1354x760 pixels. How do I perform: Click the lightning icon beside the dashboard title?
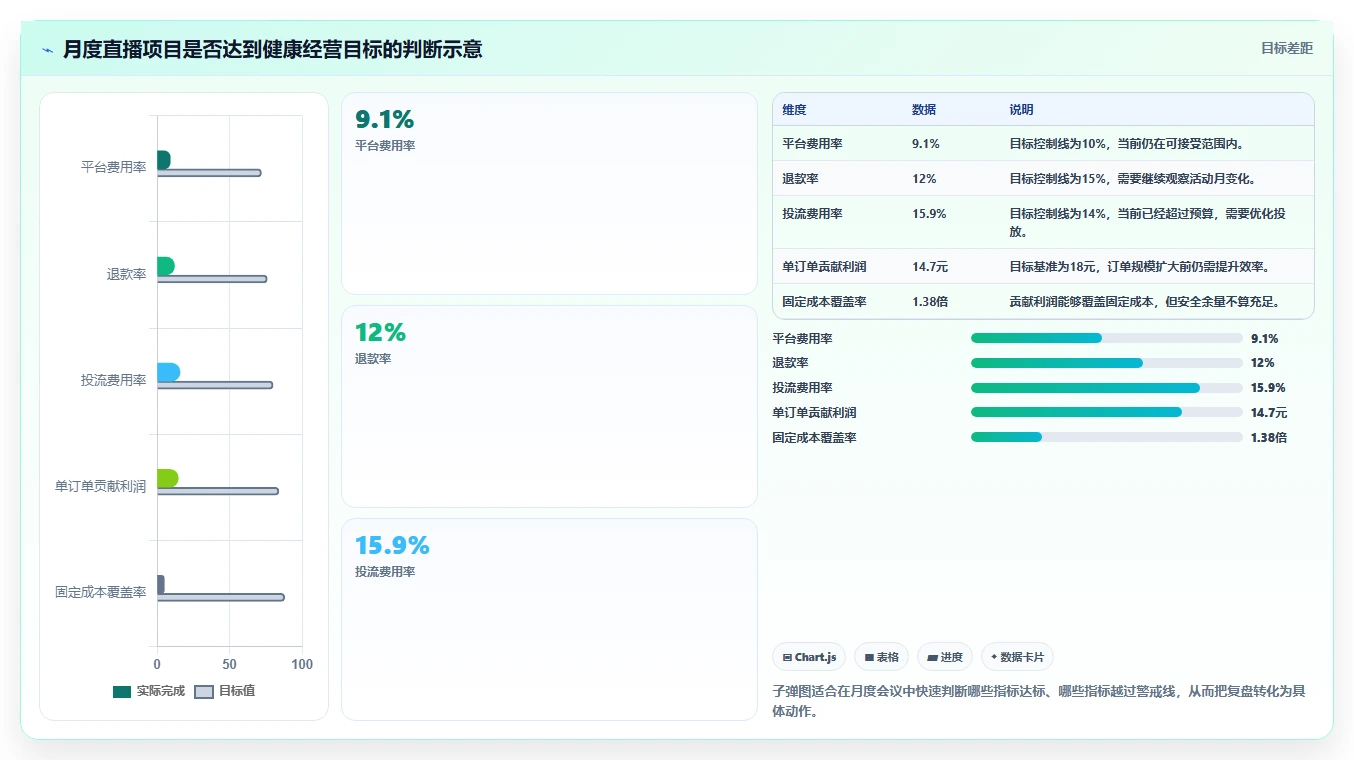pos(47,50)
